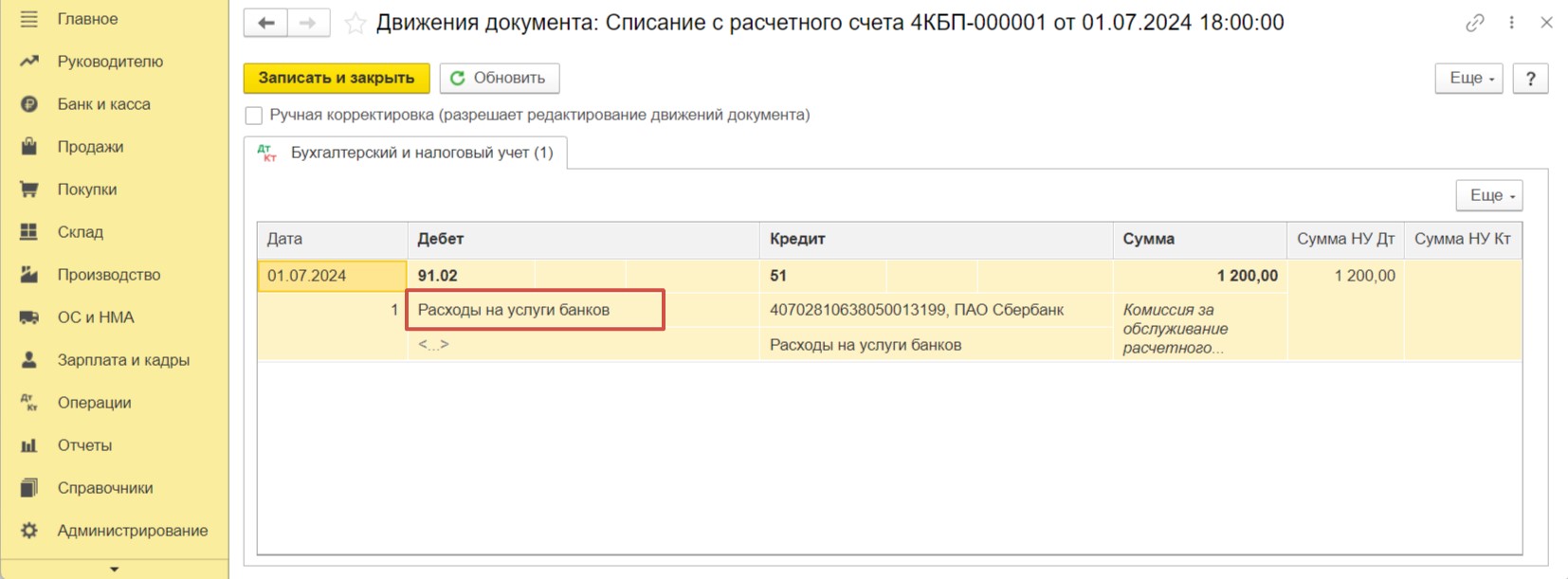Image resolution: width=1568 pixels, height=579 pixels.
Task: Open help with question mark button
Action: (x=1530, y=79)
